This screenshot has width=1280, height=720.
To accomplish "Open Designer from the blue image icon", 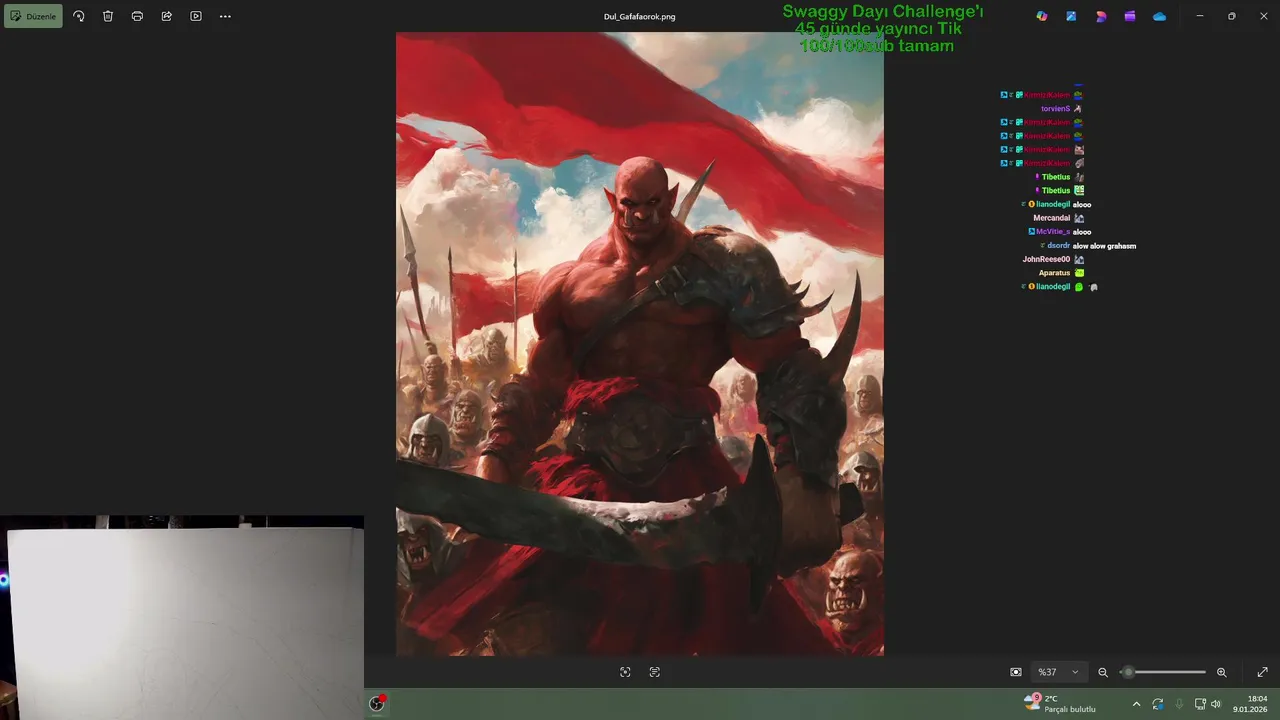I will pyautogui.click(x=1071, y=16).
